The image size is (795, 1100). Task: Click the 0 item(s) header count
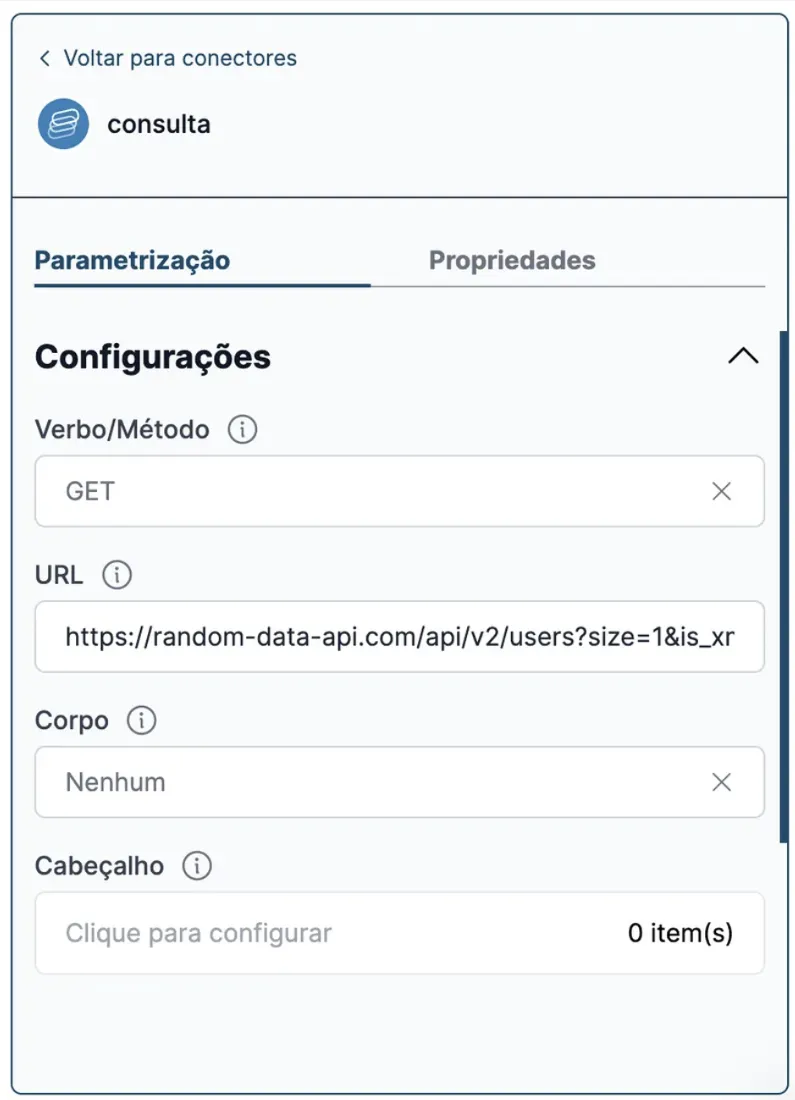click(680, 933)
